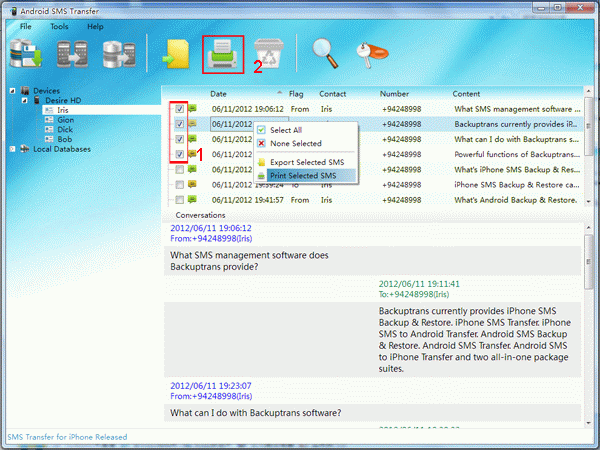Check box for iPhone SMS Backup & Restore ca row
Viewport: 600px width, 450px height.
pos(179,185)
